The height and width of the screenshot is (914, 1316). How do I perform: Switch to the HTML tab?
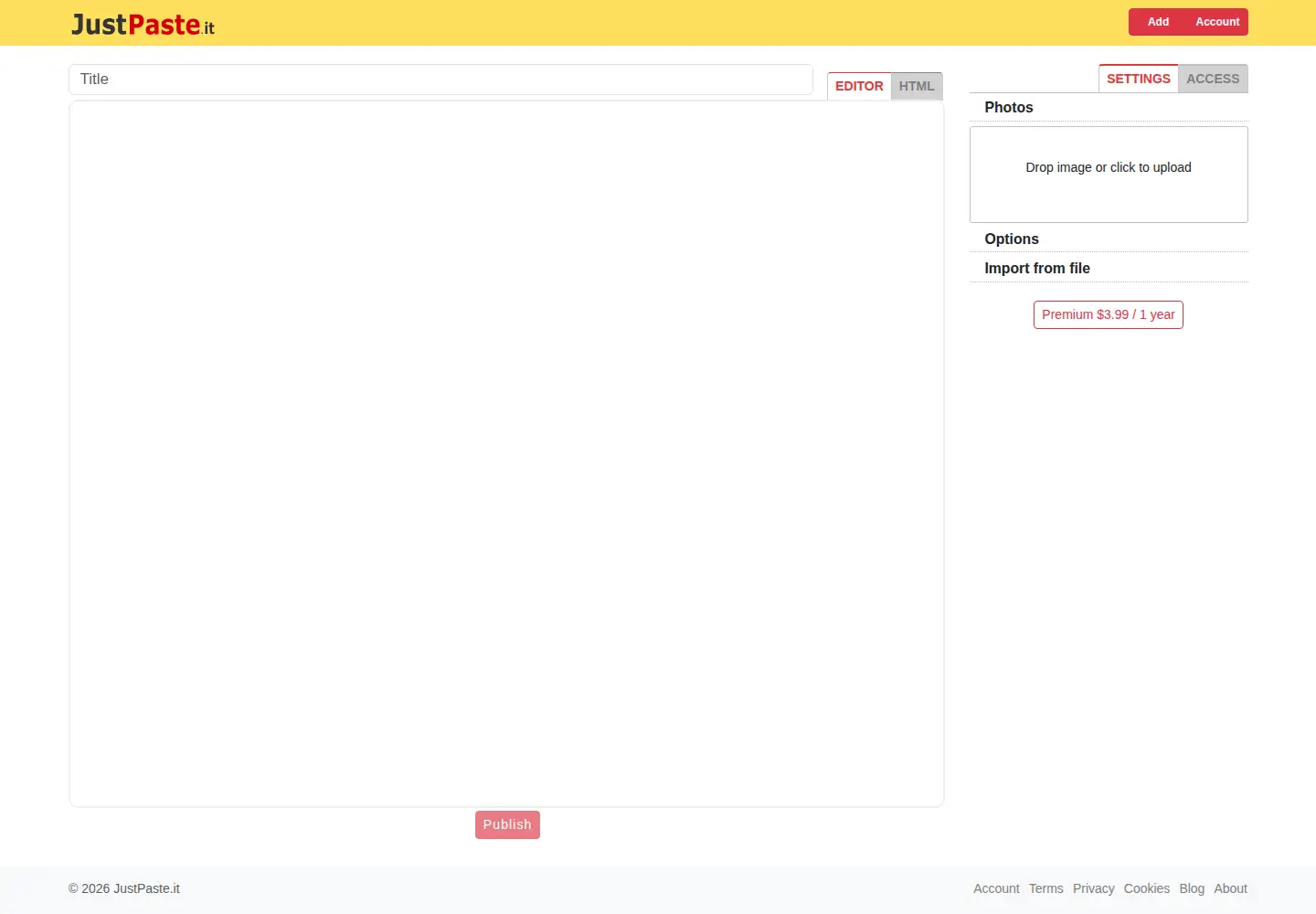917,86
